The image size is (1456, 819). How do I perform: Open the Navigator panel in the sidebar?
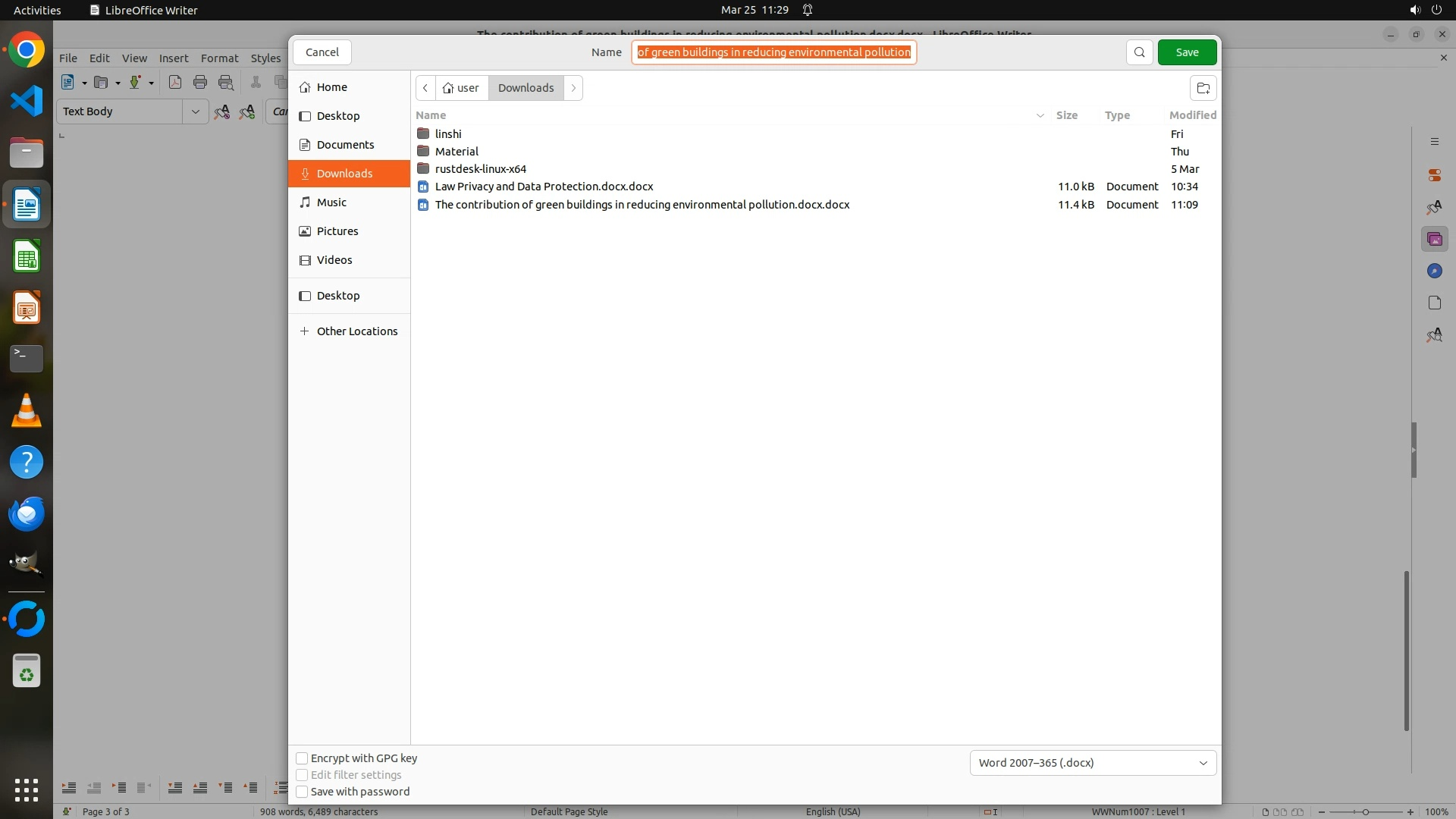pyautogui.click(x=1434, y=271)
